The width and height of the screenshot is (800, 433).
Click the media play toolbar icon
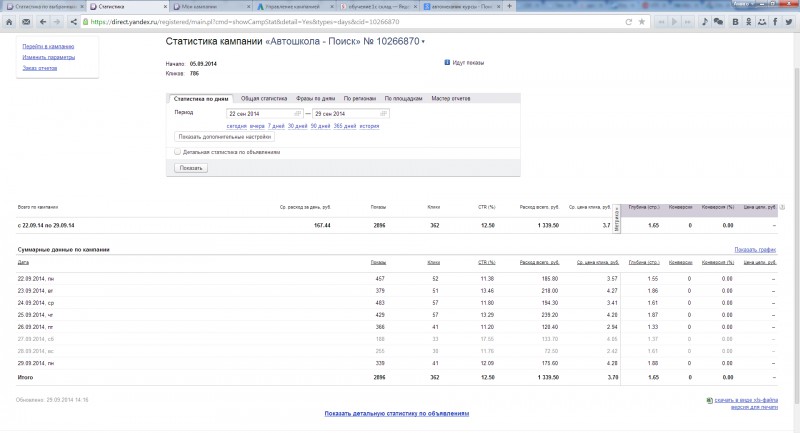click(674, 22)
